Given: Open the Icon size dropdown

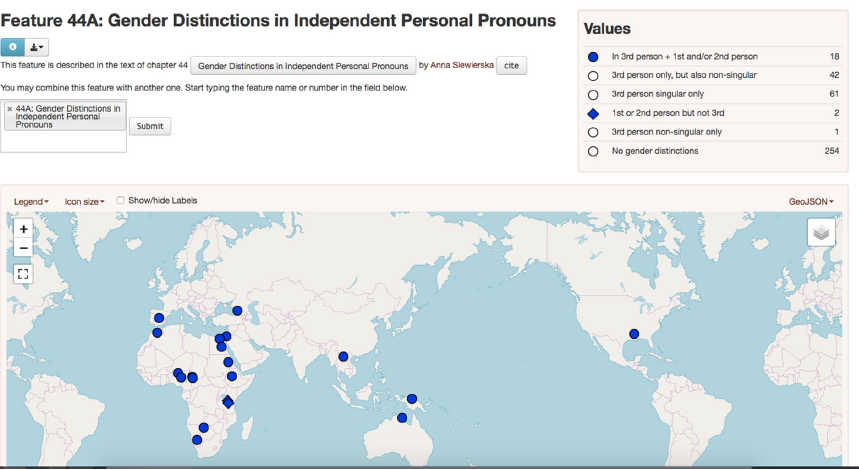Looking at the screenshot, I should [x=84, y=201].
